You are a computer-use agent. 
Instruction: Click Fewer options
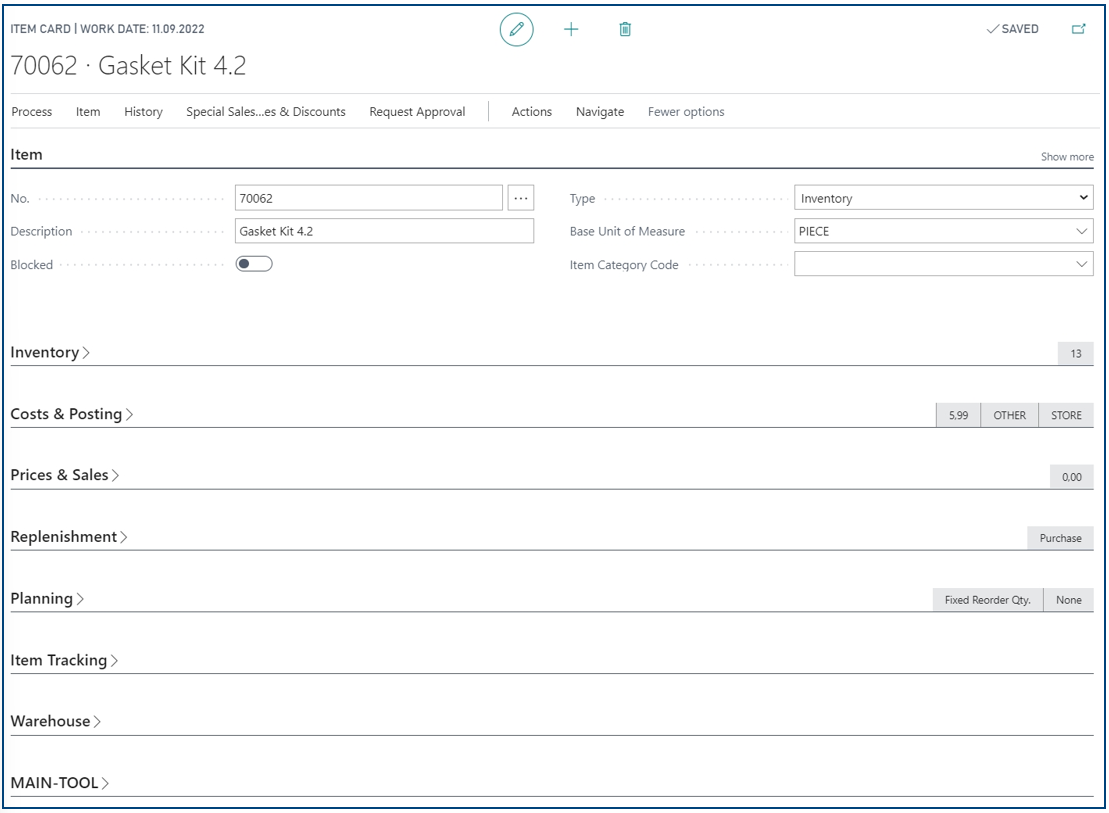pyautogui.click(x=686, y=112)
